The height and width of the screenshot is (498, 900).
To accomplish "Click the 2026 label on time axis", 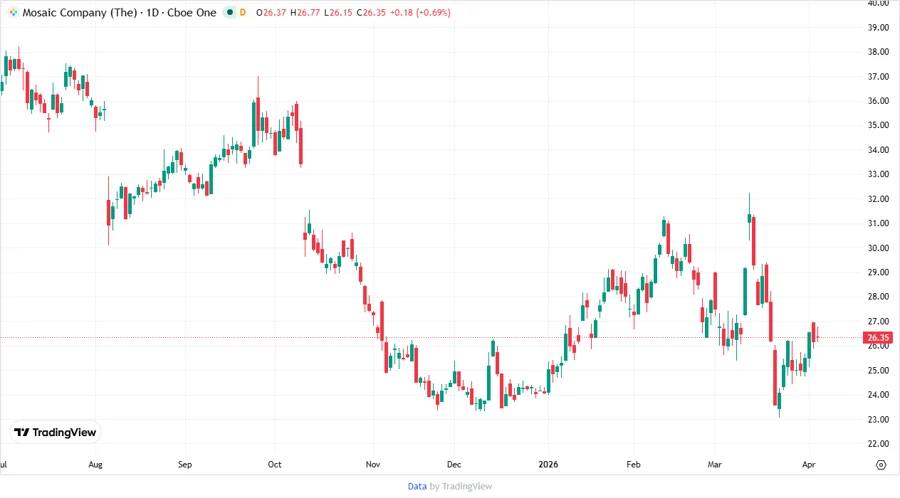I will coord(548,464).
